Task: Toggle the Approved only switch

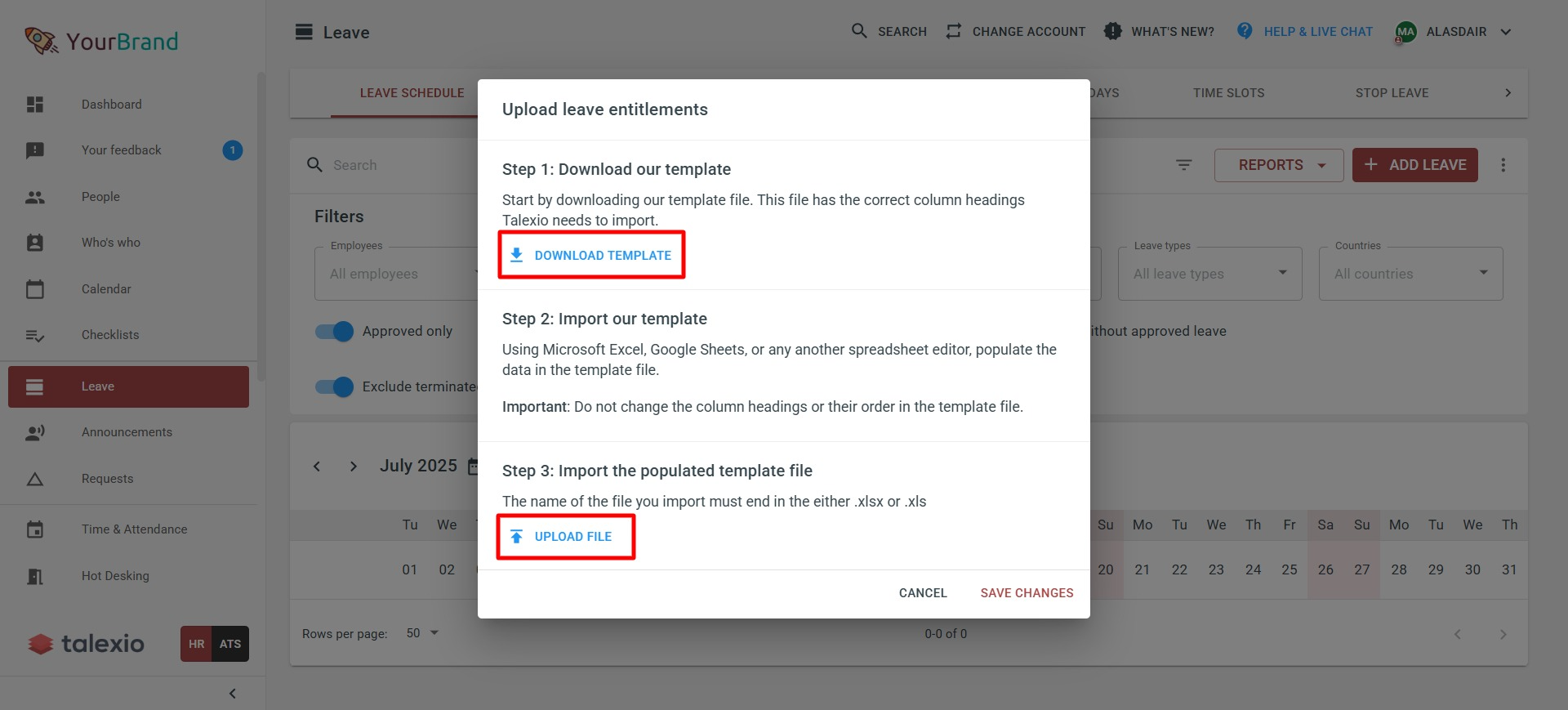Action: (x=334, y=331)
